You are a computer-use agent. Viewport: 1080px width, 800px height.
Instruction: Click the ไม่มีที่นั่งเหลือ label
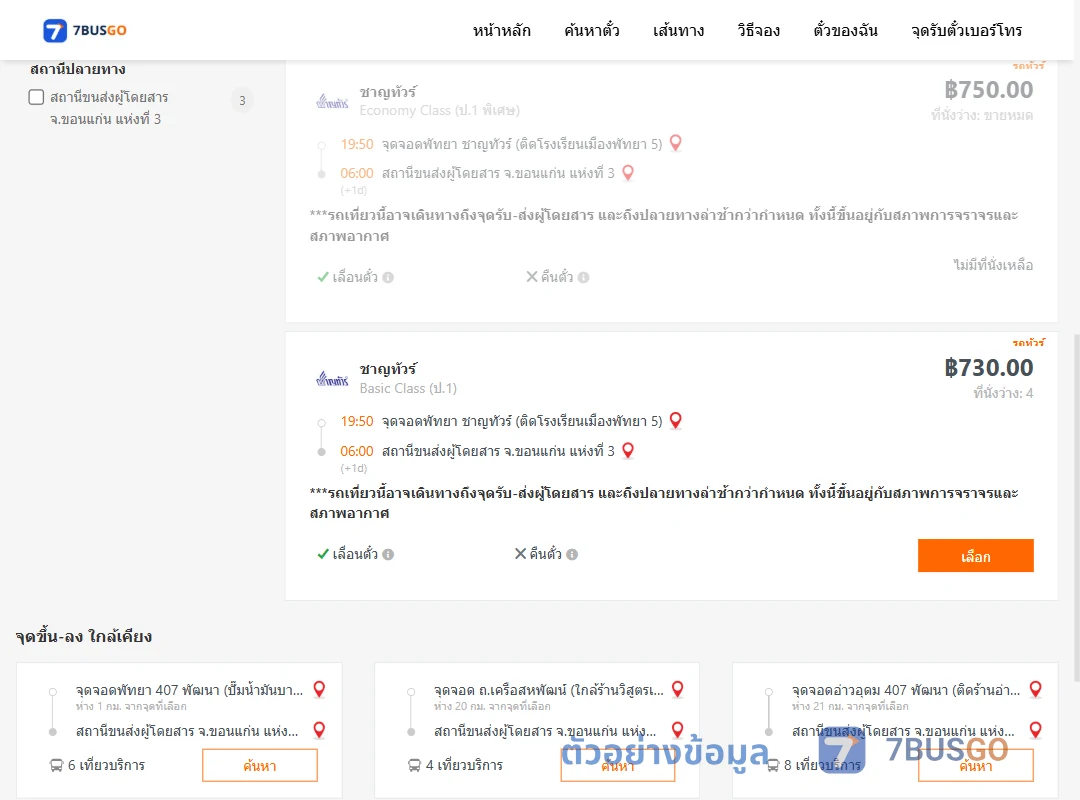tap(993, 265)
